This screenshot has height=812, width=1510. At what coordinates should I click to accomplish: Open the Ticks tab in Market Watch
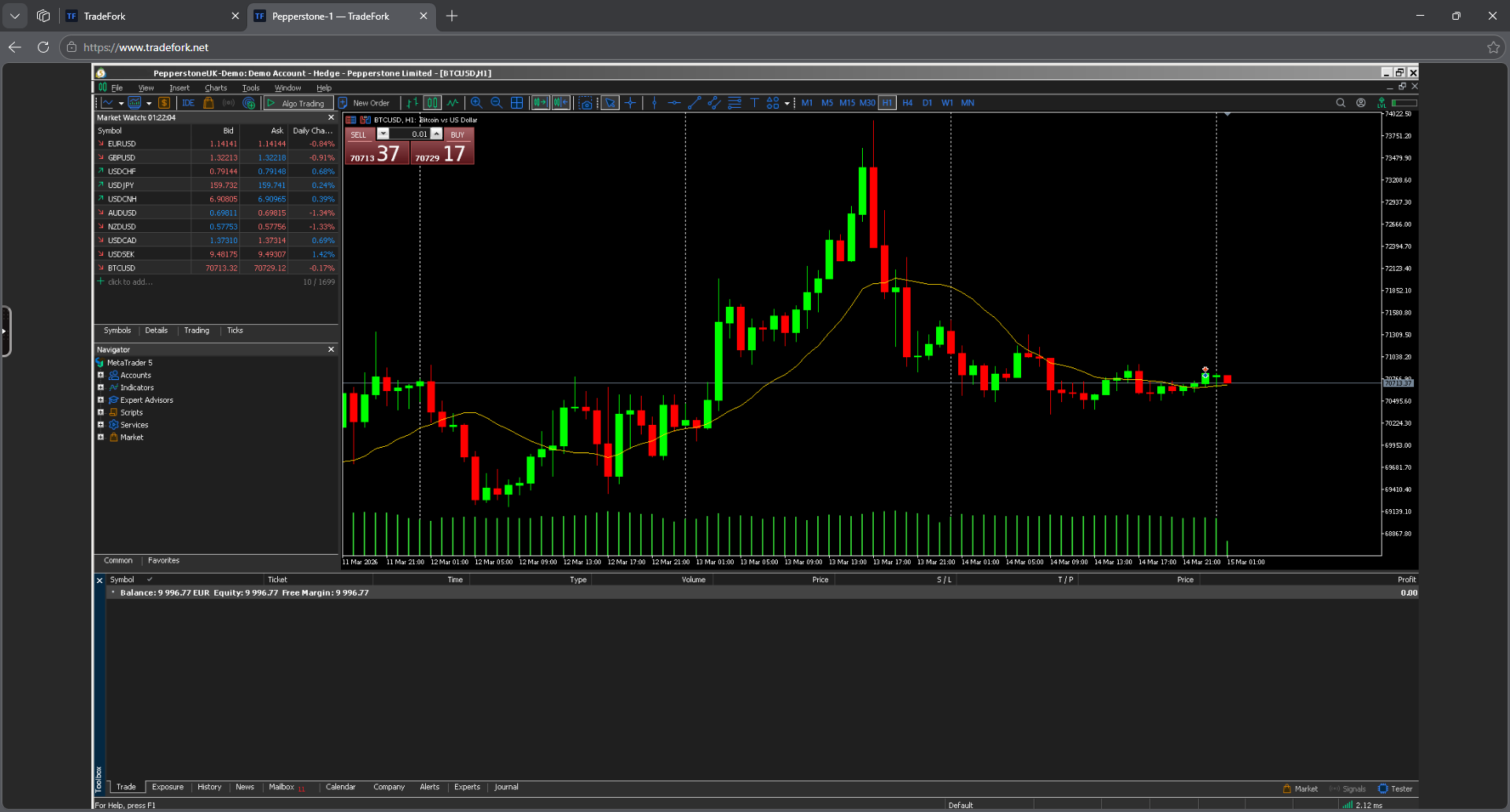235,330
